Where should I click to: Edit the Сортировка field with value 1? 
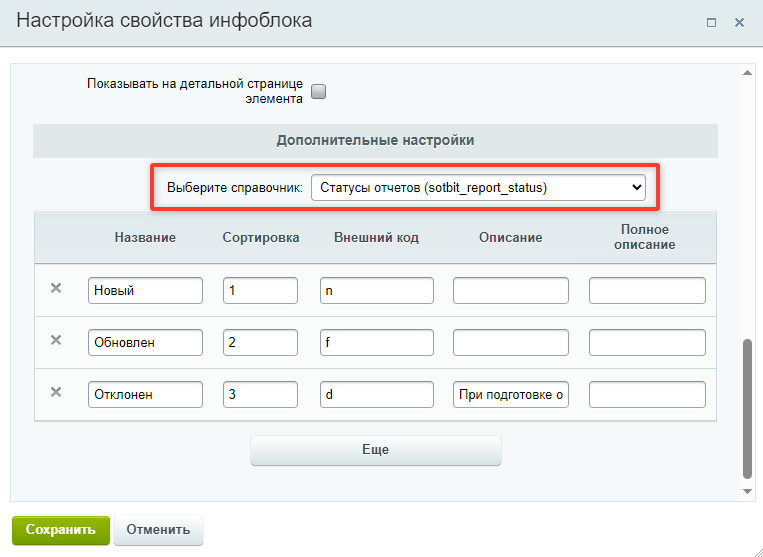[x=260, y=290]
